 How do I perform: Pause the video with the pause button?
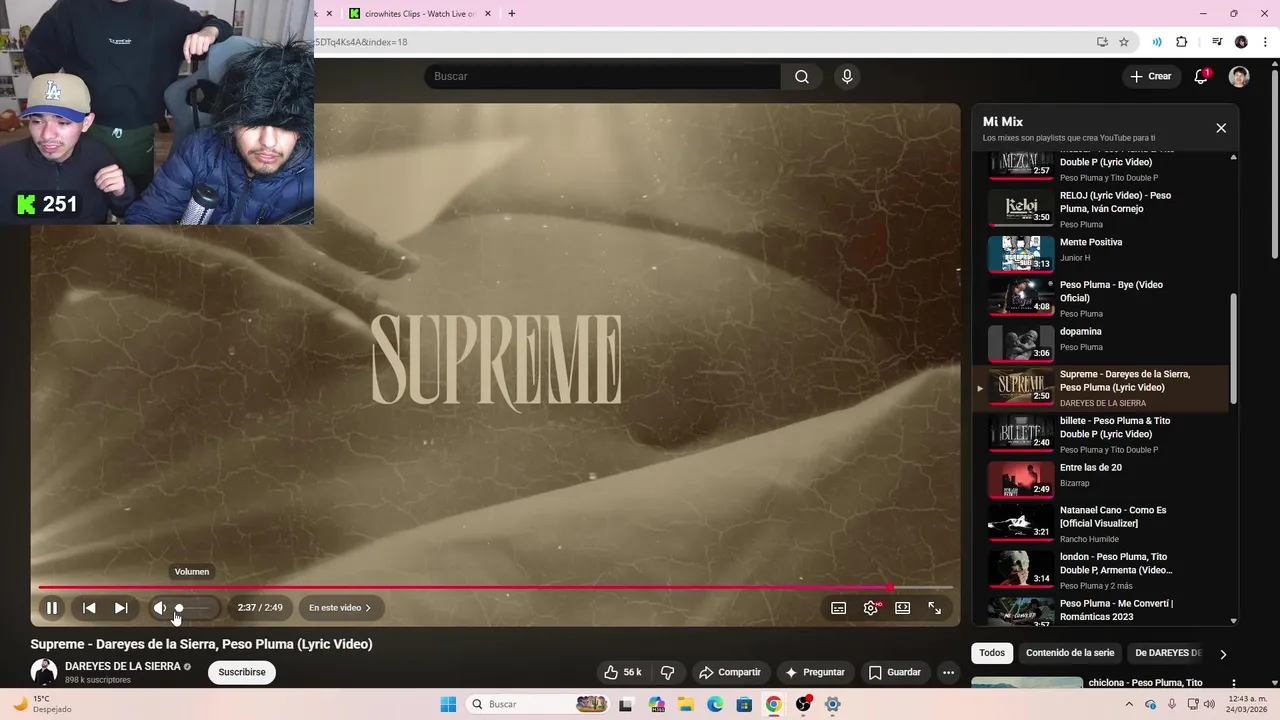[52, 608]
